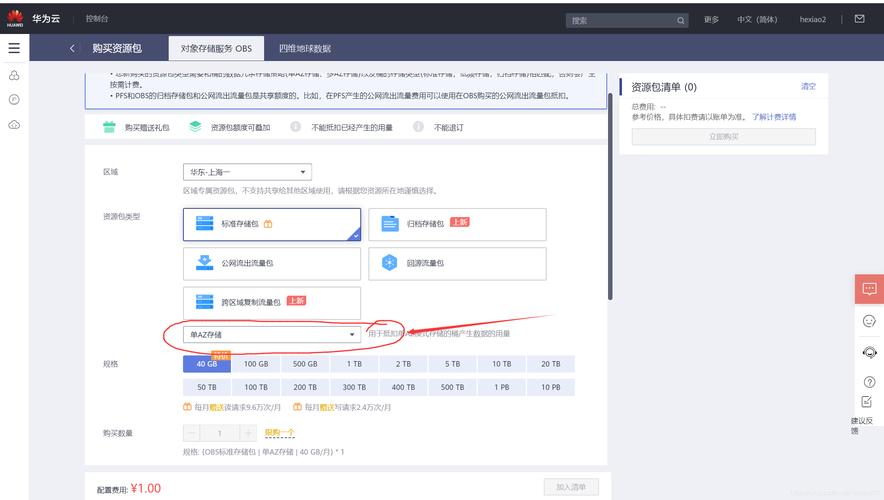Click the purchase quantity input field

click(x=220, y=433)
